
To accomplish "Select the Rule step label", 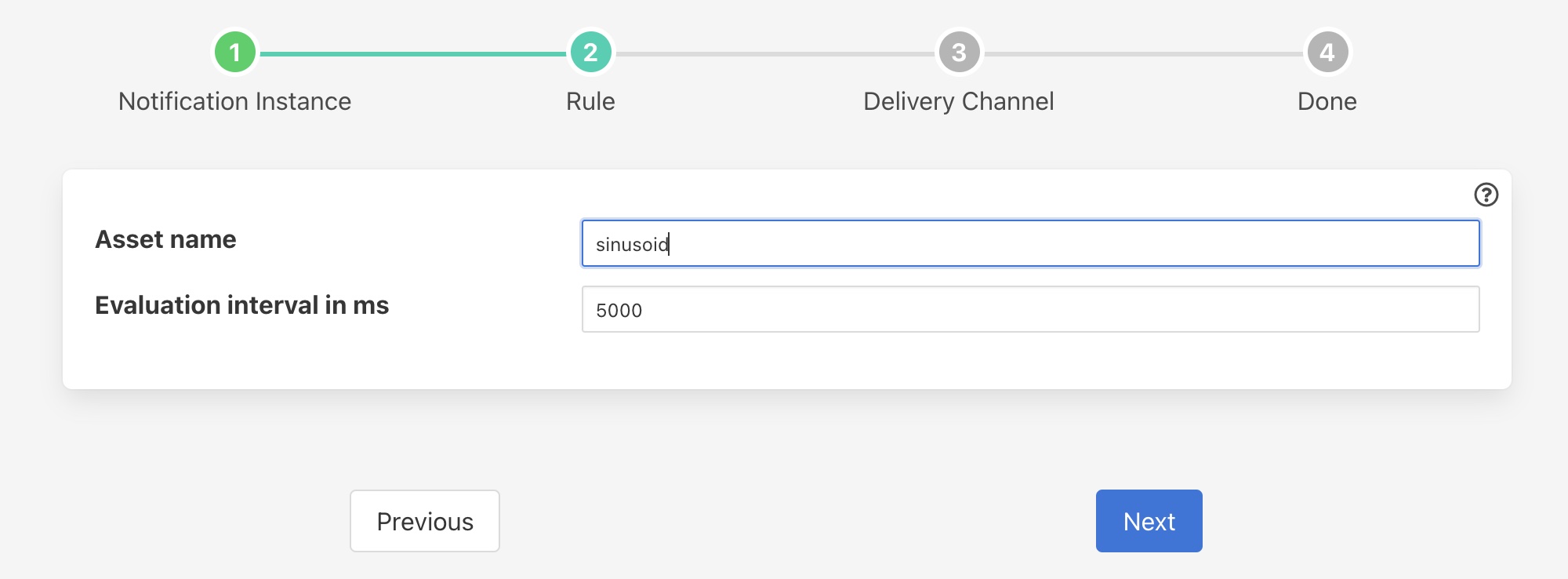I will coord(590,101).
